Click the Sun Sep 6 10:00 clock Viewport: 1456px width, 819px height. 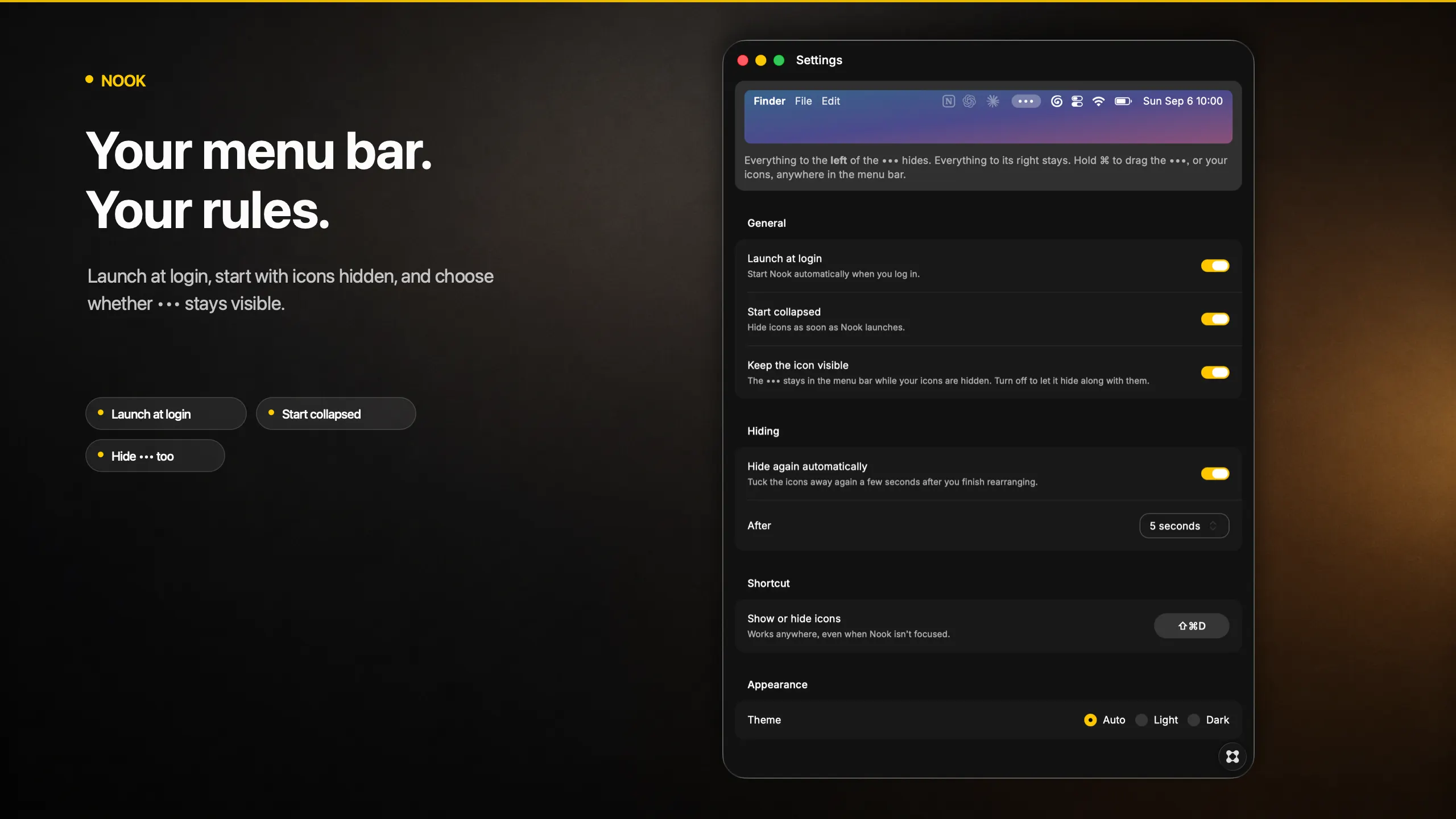pyautogui.click(x=1182, y=101)
